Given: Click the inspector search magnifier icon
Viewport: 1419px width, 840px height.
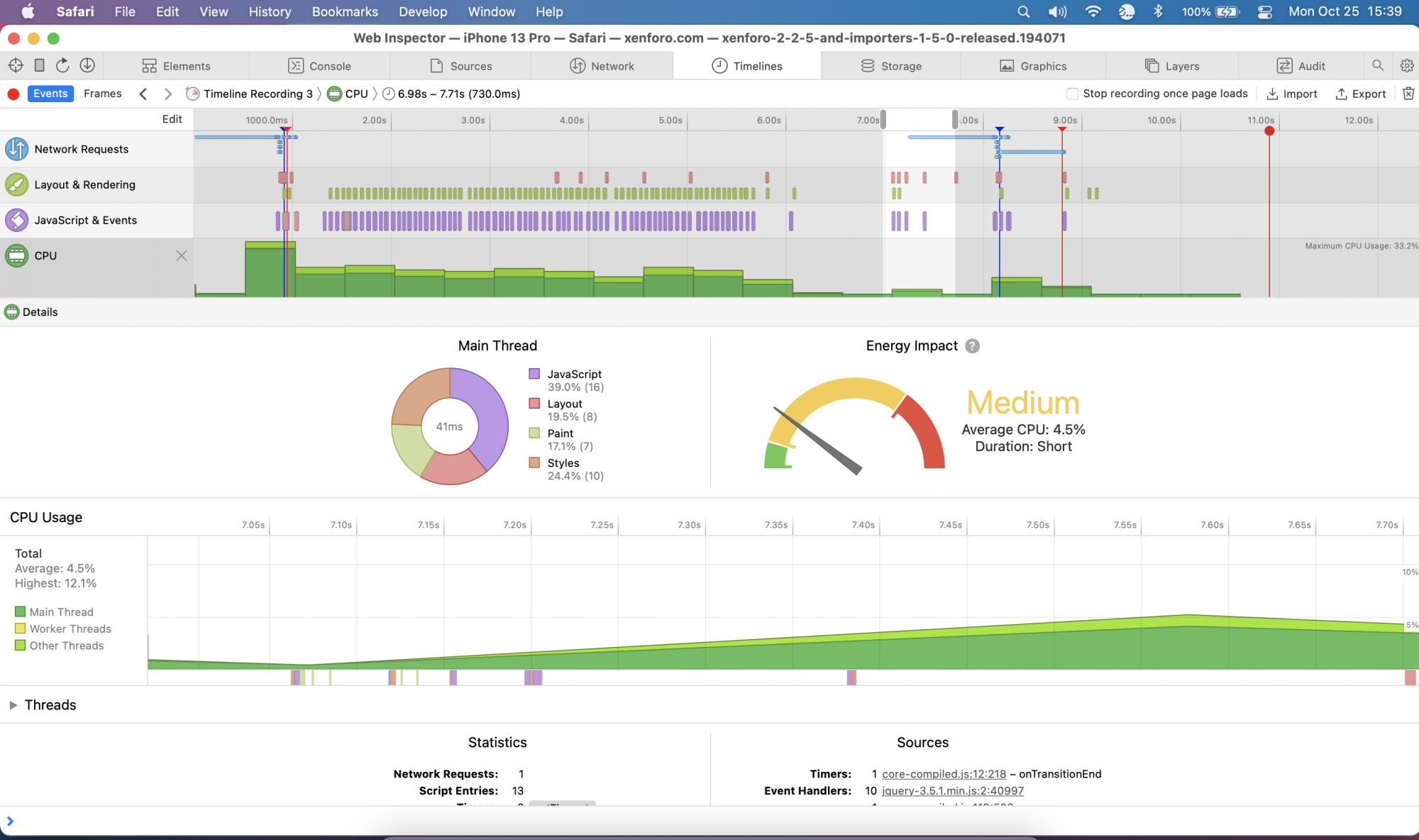Looking at the screenshot, I should (1378, 66).
